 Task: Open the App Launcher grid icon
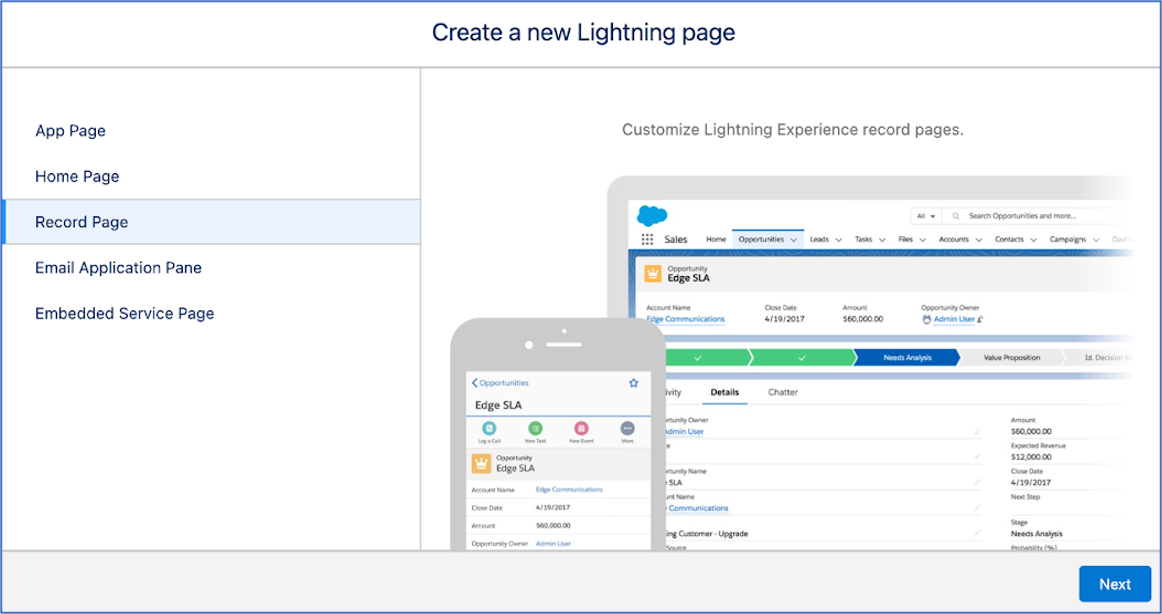[x=647, y=238]
